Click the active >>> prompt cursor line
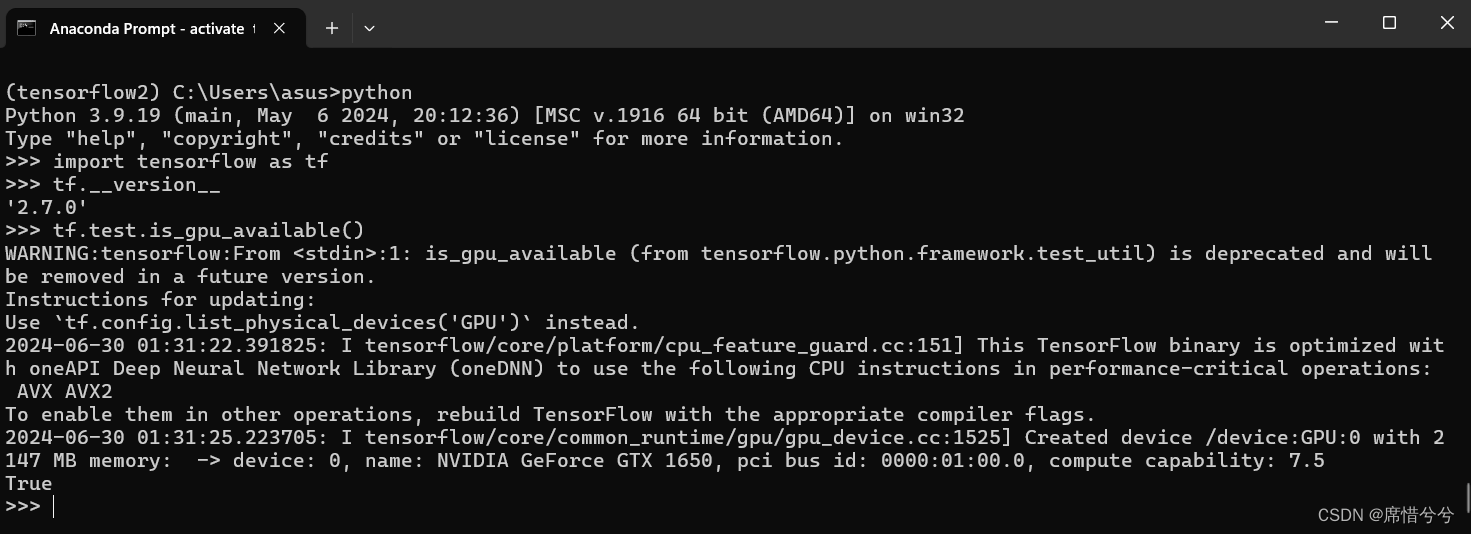 pyautogui.click(x=29, y=506)
